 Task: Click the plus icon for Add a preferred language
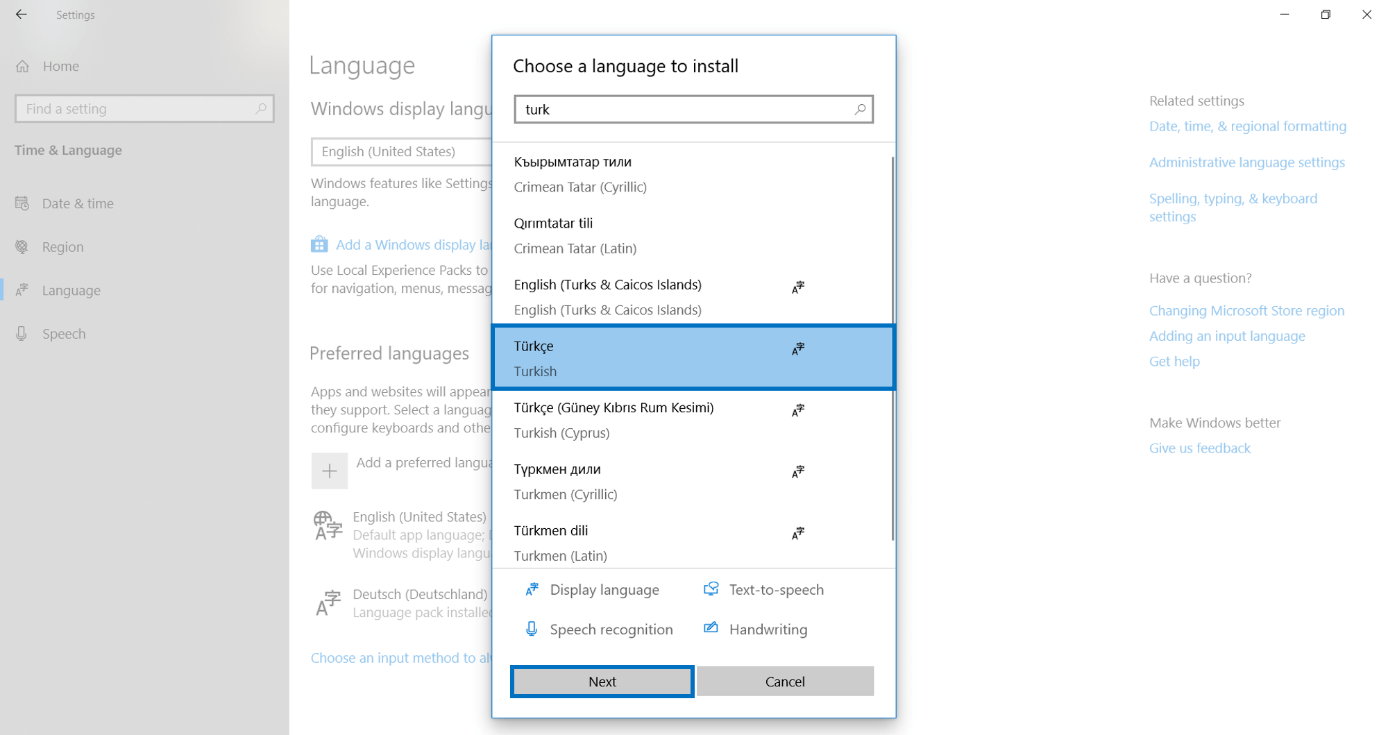[x=329, y=470]
